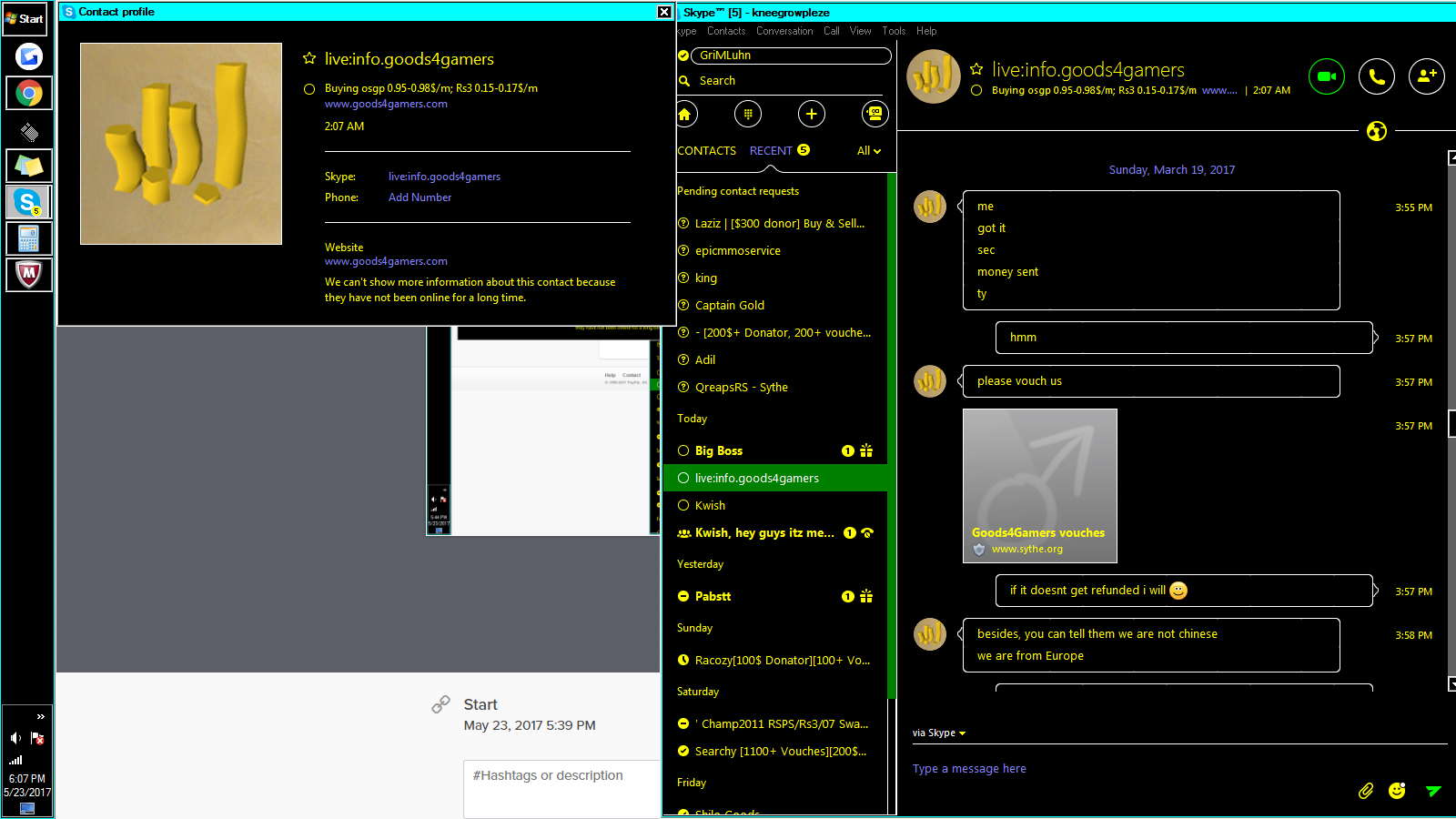
Task: Open McAfee from the taskbar
Action: pos(29,275)
